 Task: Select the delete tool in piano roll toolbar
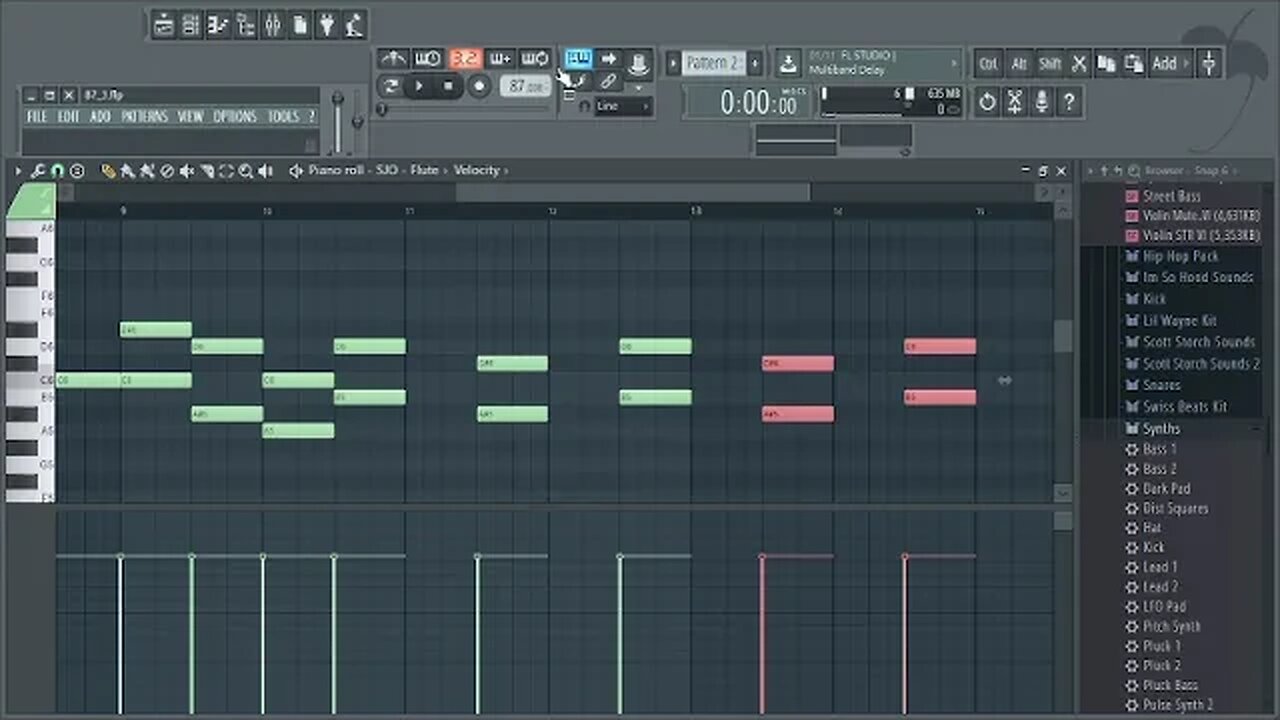pos(166,171)
